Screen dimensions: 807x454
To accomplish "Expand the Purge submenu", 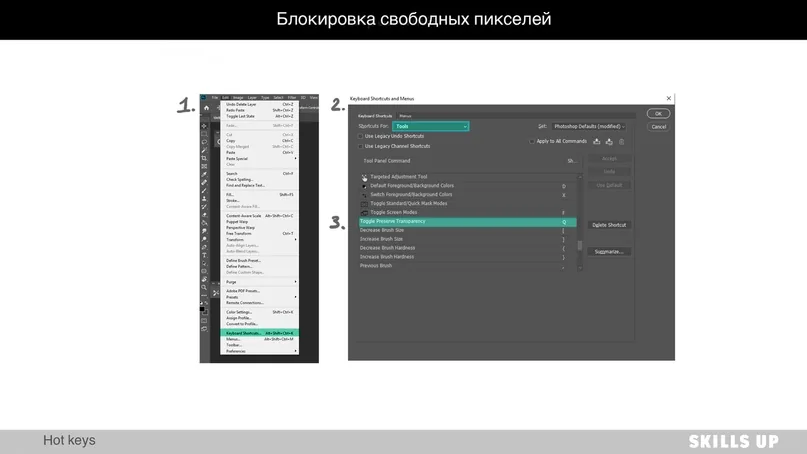I will pos(259,282).
